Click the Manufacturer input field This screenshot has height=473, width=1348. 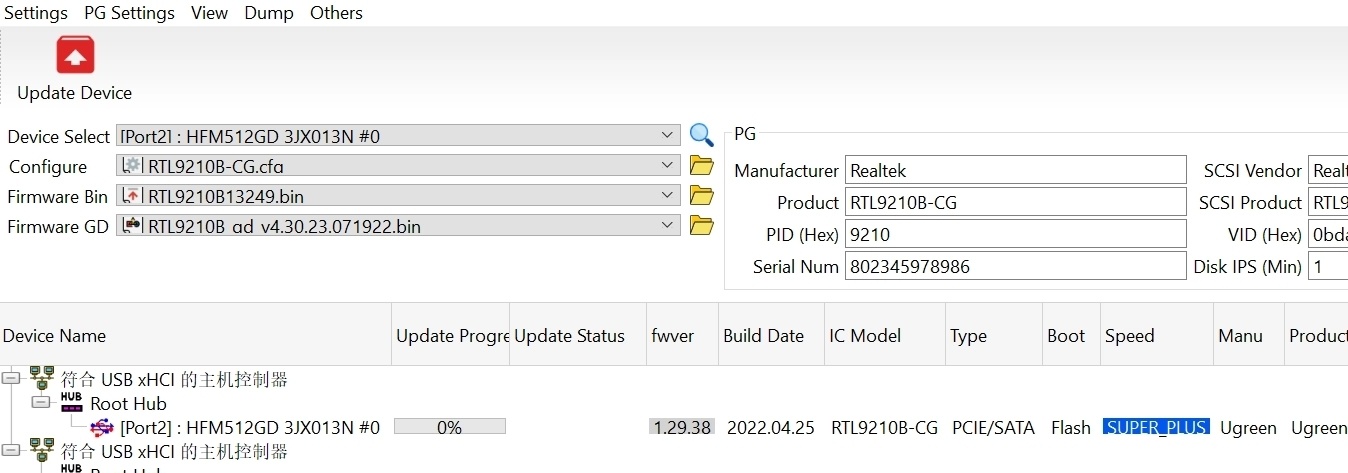(x=1015, y=171)
